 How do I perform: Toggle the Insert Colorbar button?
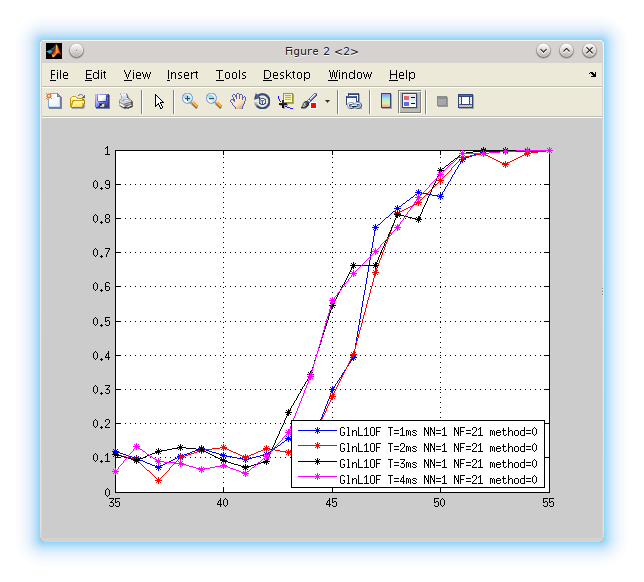coord(386,101)
